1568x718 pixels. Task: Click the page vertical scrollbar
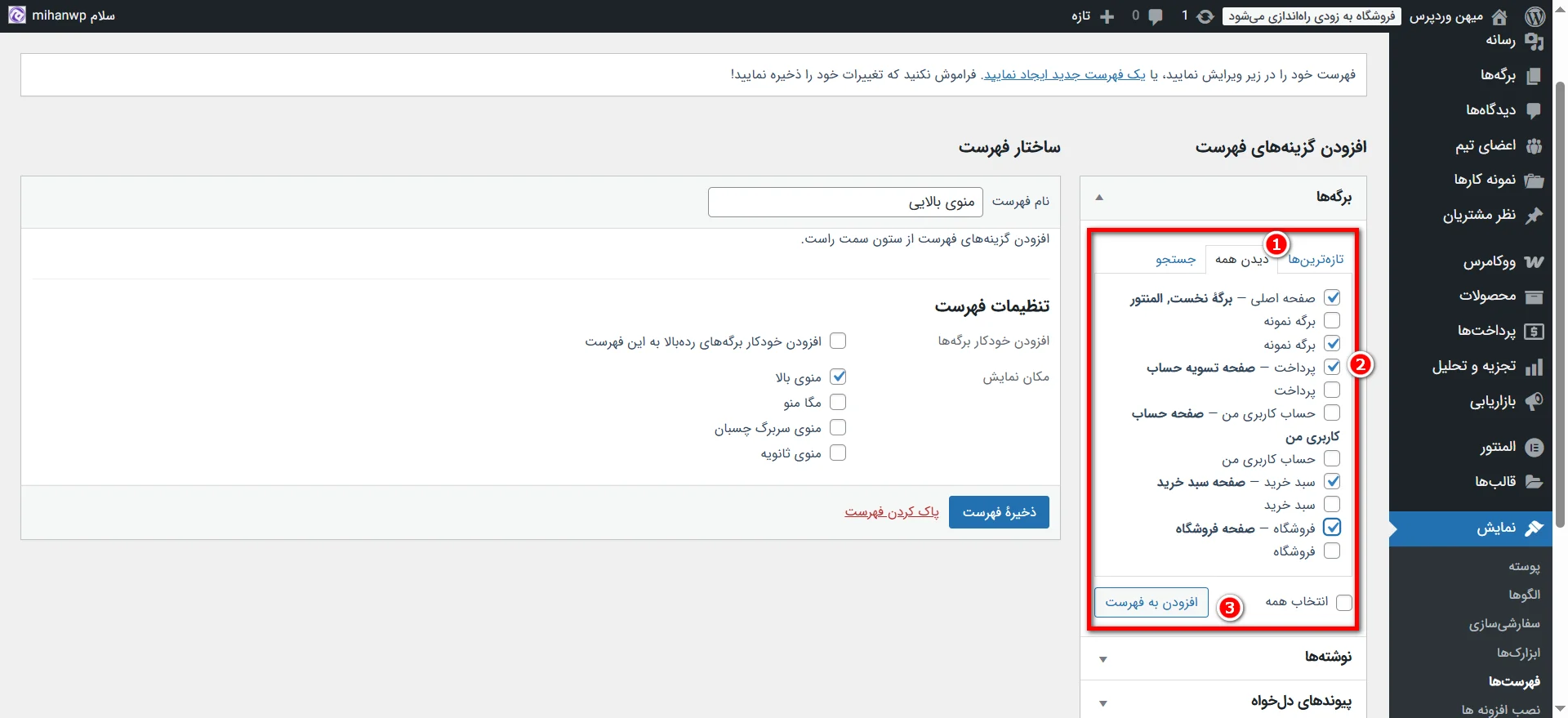pos(1560,304)
